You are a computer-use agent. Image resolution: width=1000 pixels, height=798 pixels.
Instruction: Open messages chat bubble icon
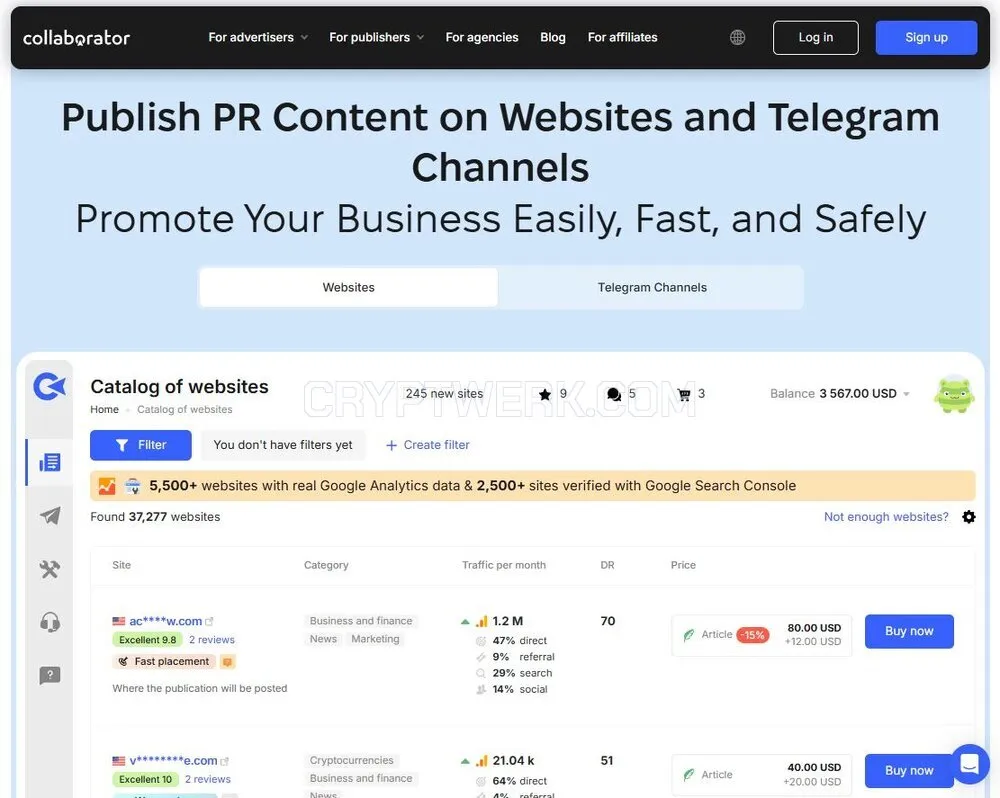(x=614, y=394)
